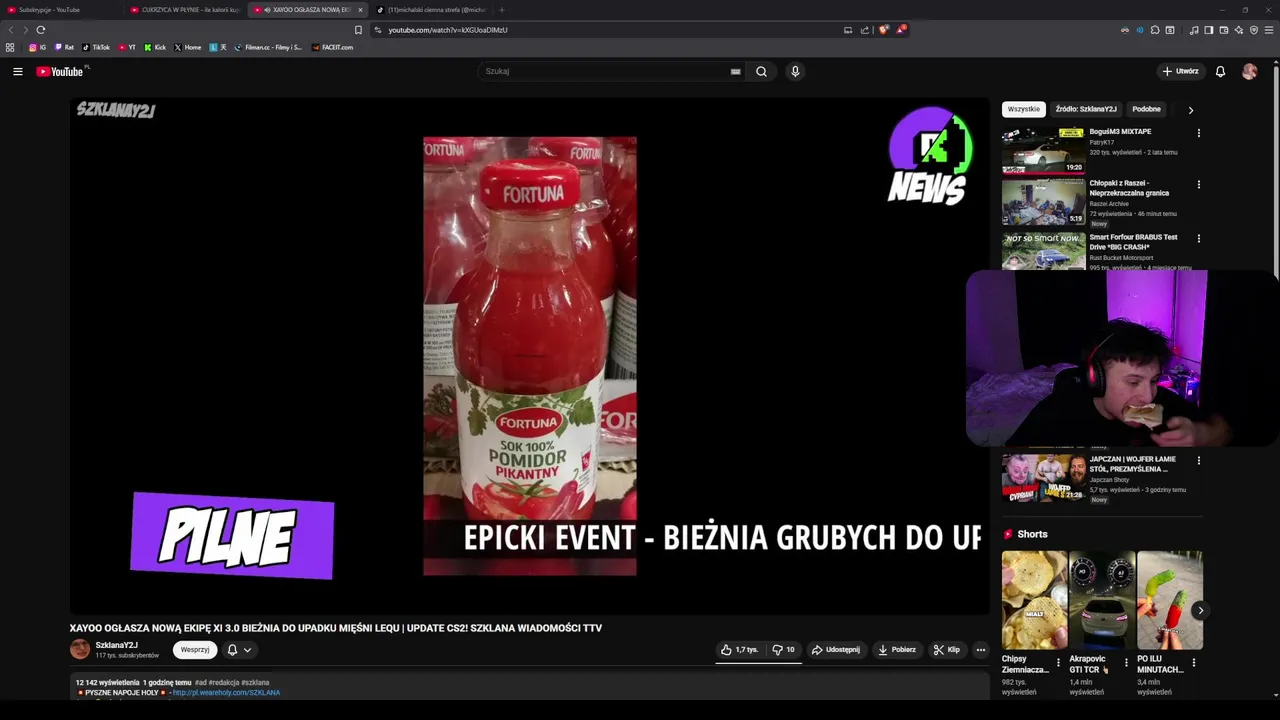Click the video player area
The image size is (1280, 720).
pos(529,355)
